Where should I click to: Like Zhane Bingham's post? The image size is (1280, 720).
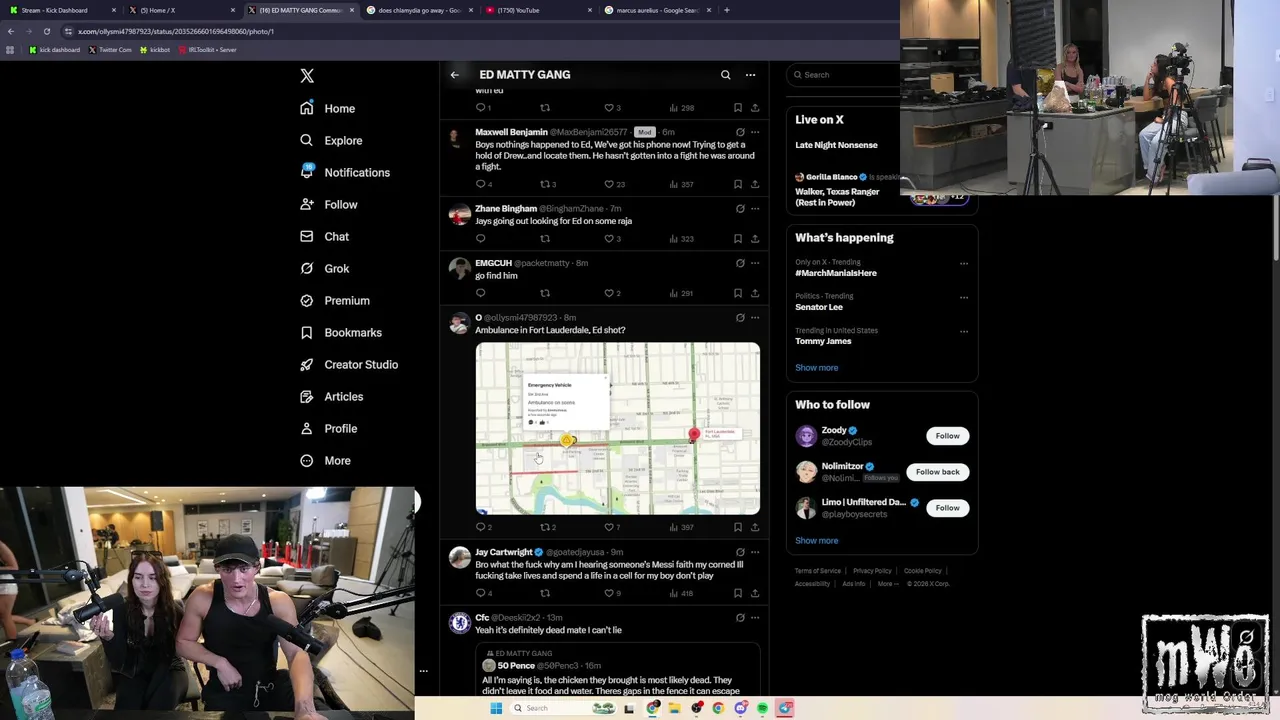tap(609, 239)
